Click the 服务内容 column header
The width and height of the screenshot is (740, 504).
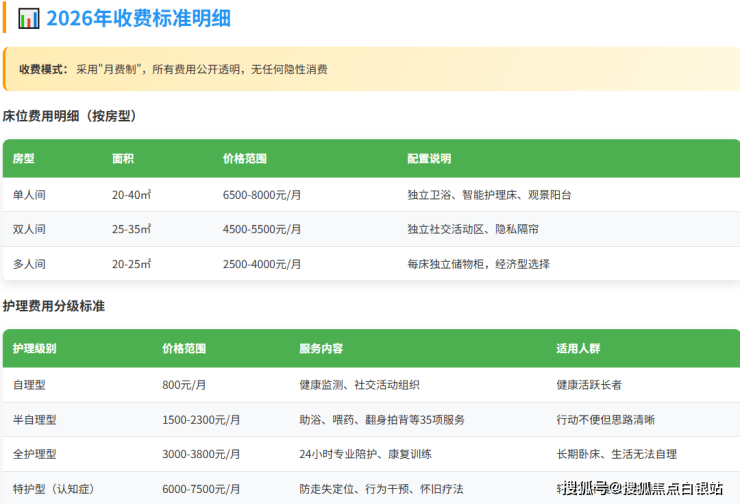point(321,349)
